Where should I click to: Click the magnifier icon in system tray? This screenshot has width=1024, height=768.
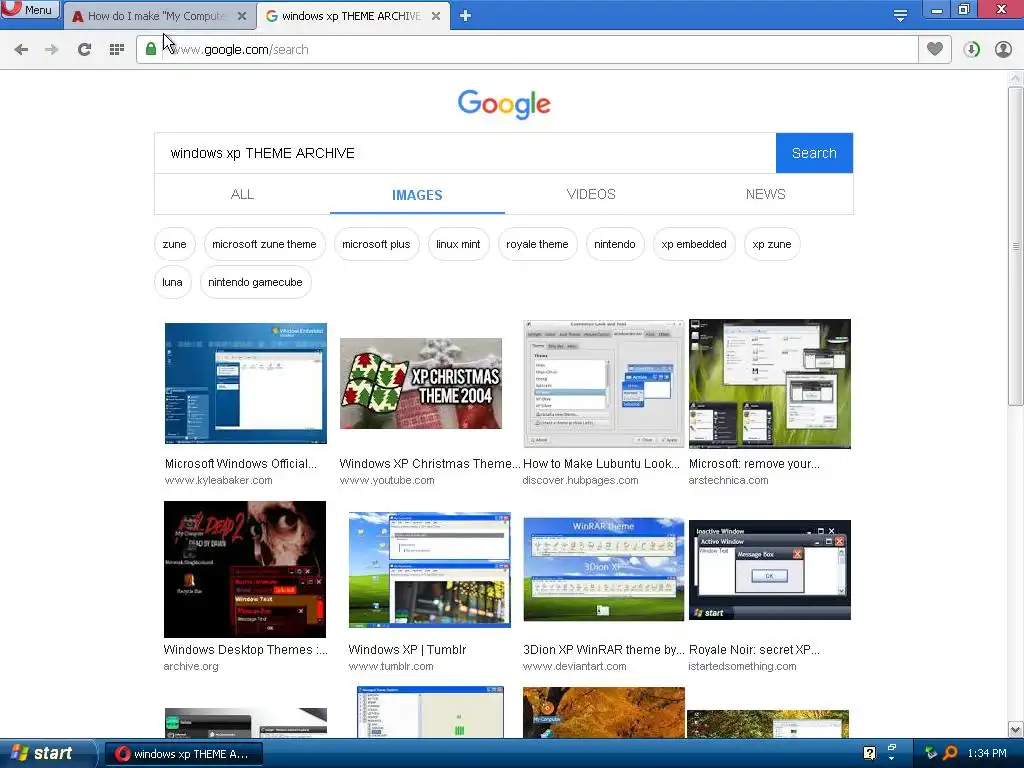[950, 753]
